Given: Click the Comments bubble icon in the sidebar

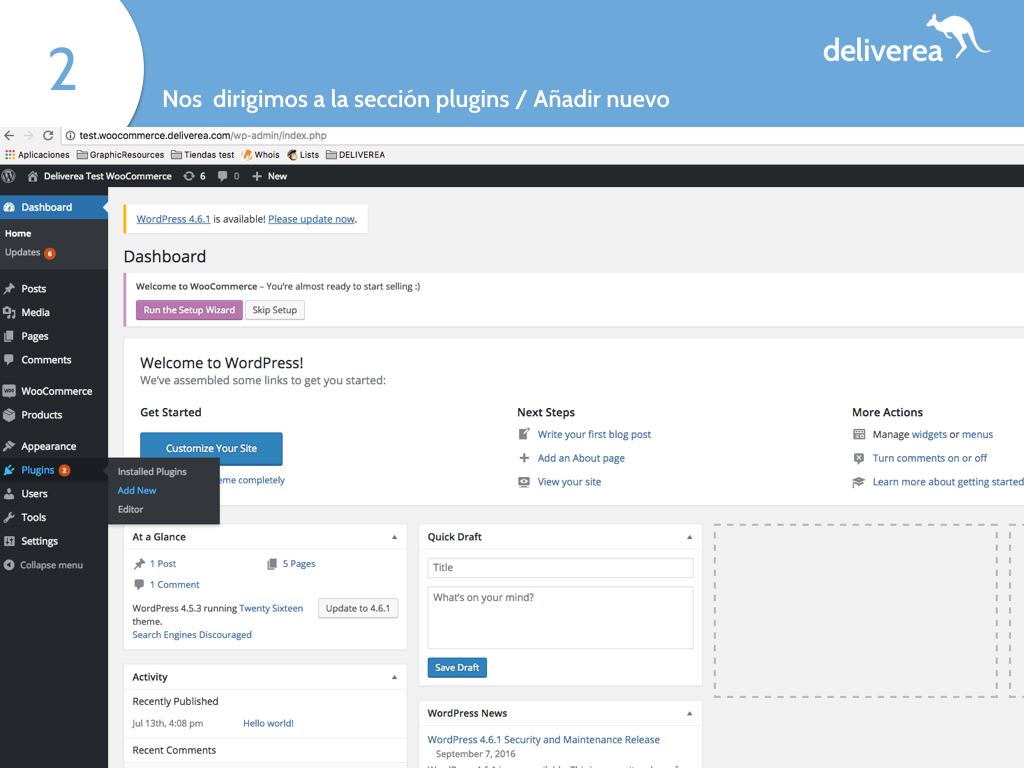Looking at the screenshot, I should click(9, 360).
